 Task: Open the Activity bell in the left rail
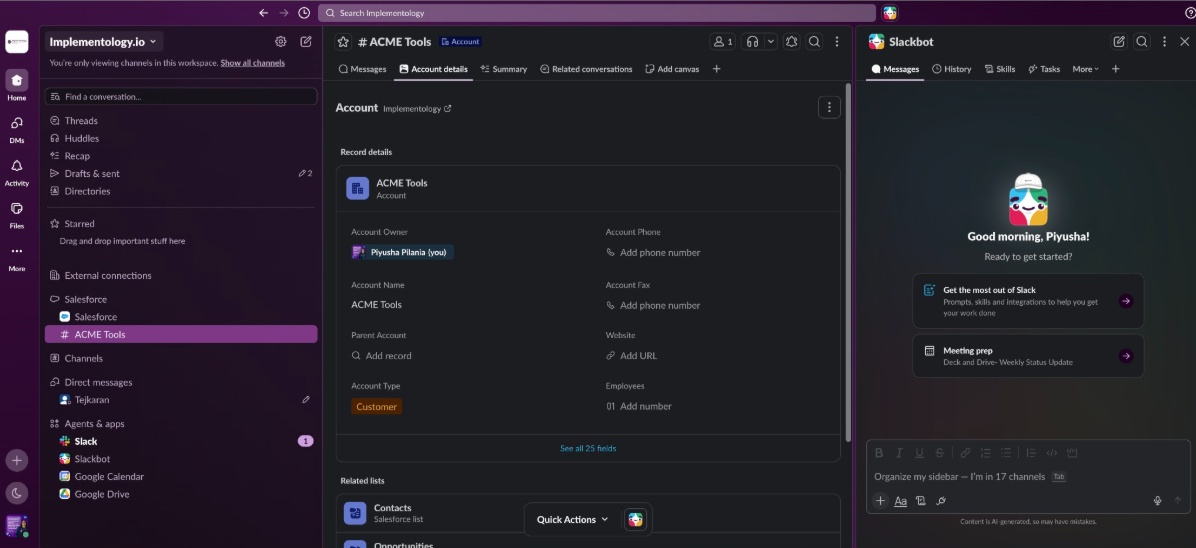click(17, 172)
